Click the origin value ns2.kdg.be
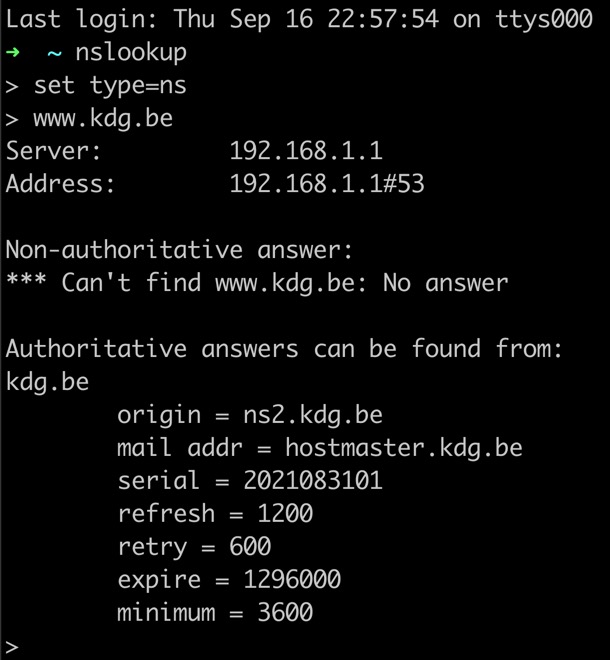 (313, 415)
